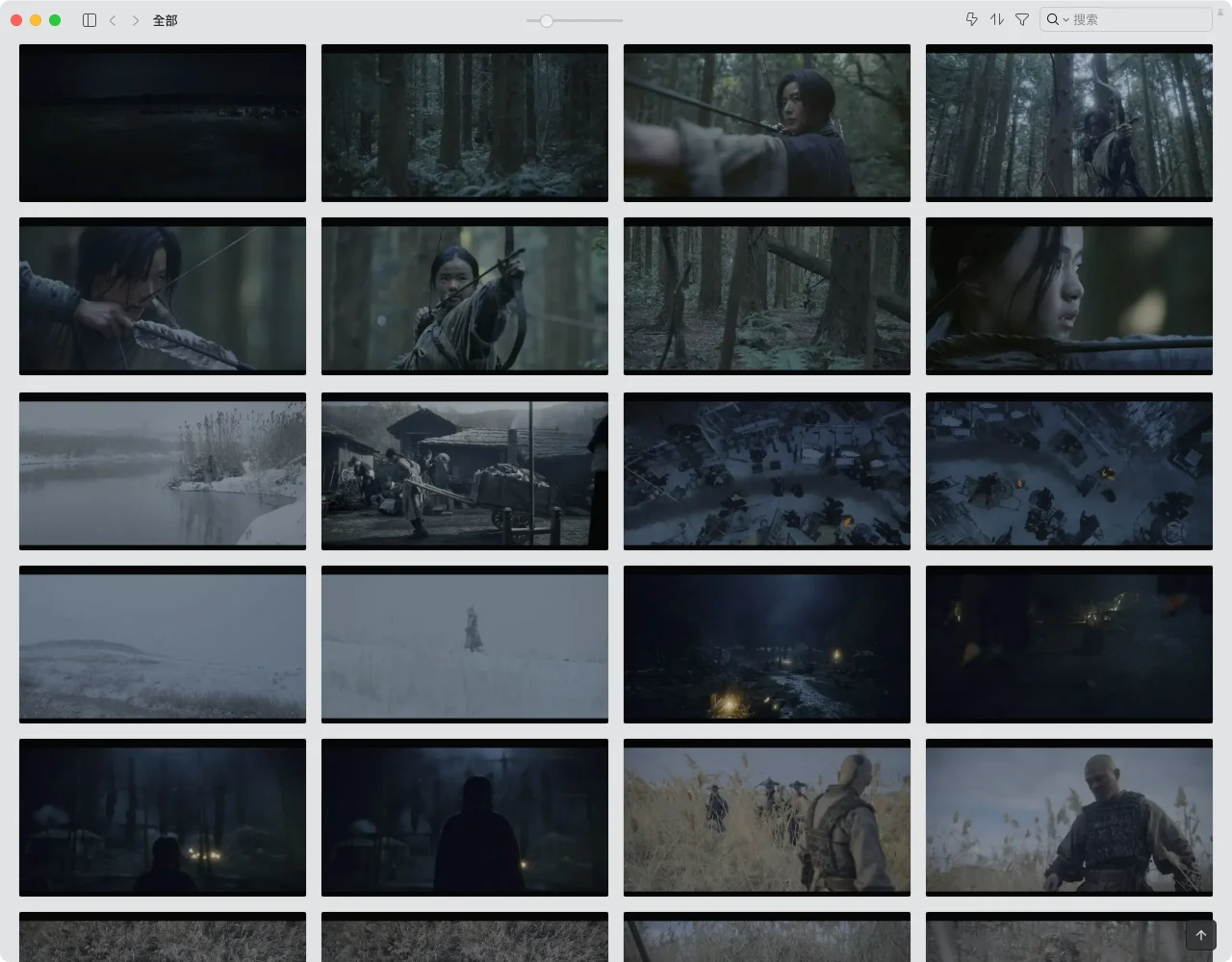This screenshot has height=962, width=1232.
Task: Go forward with the right chevron
Action: [136, 20]
